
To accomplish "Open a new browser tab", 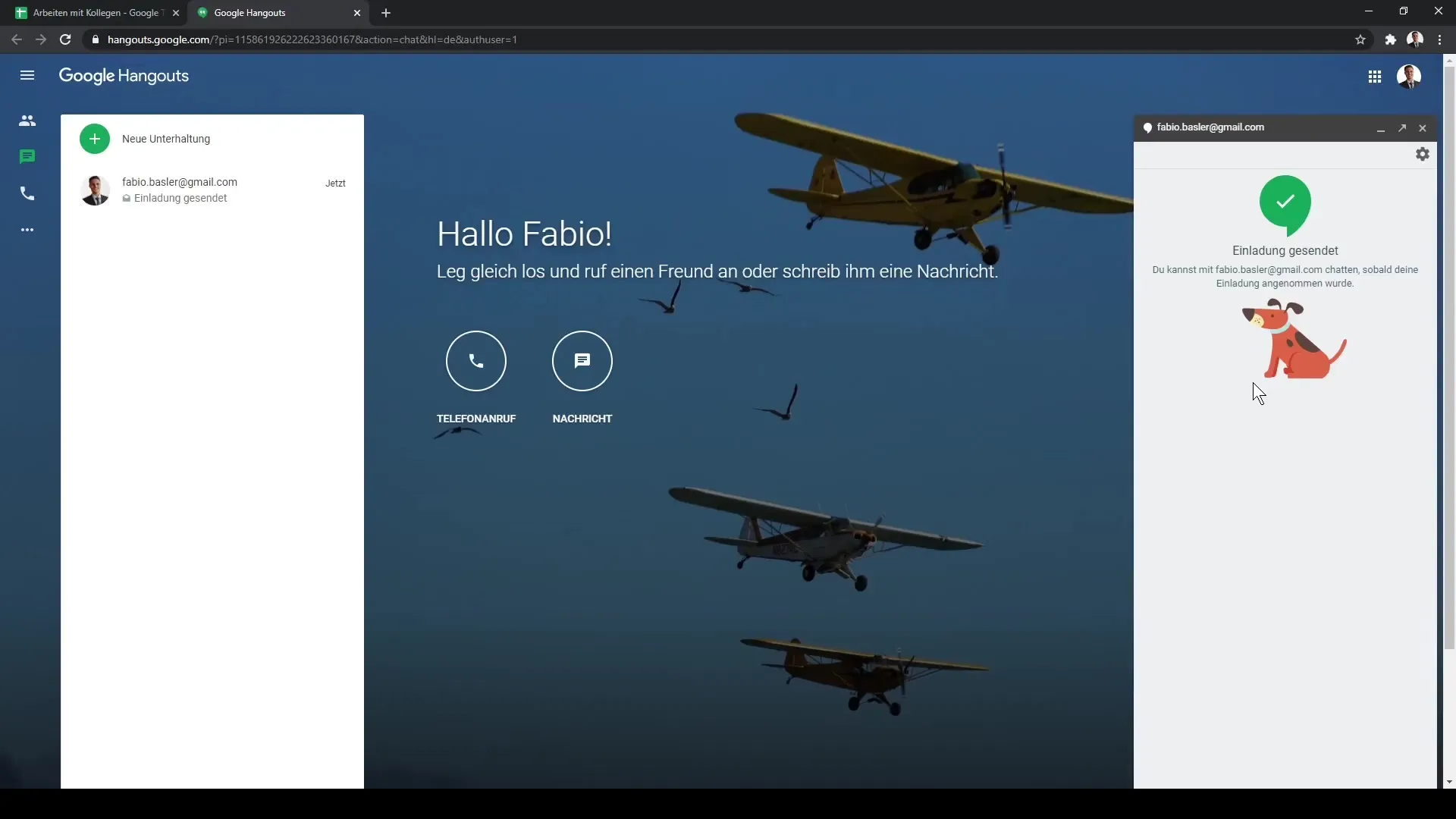I will (386, 13).
